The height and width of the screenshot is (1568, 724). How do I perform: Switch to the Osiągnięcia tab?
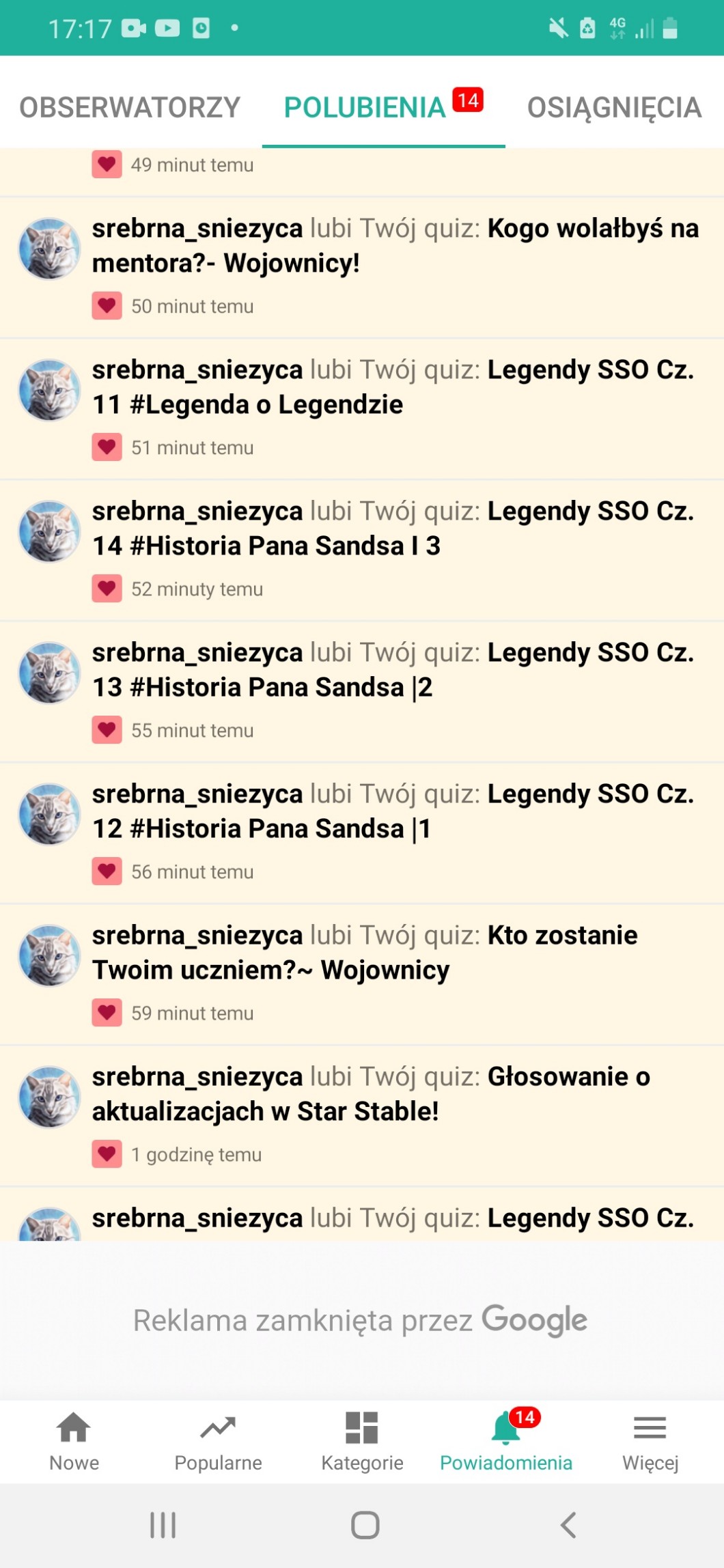pyautogui.click(x=615, y=107)
